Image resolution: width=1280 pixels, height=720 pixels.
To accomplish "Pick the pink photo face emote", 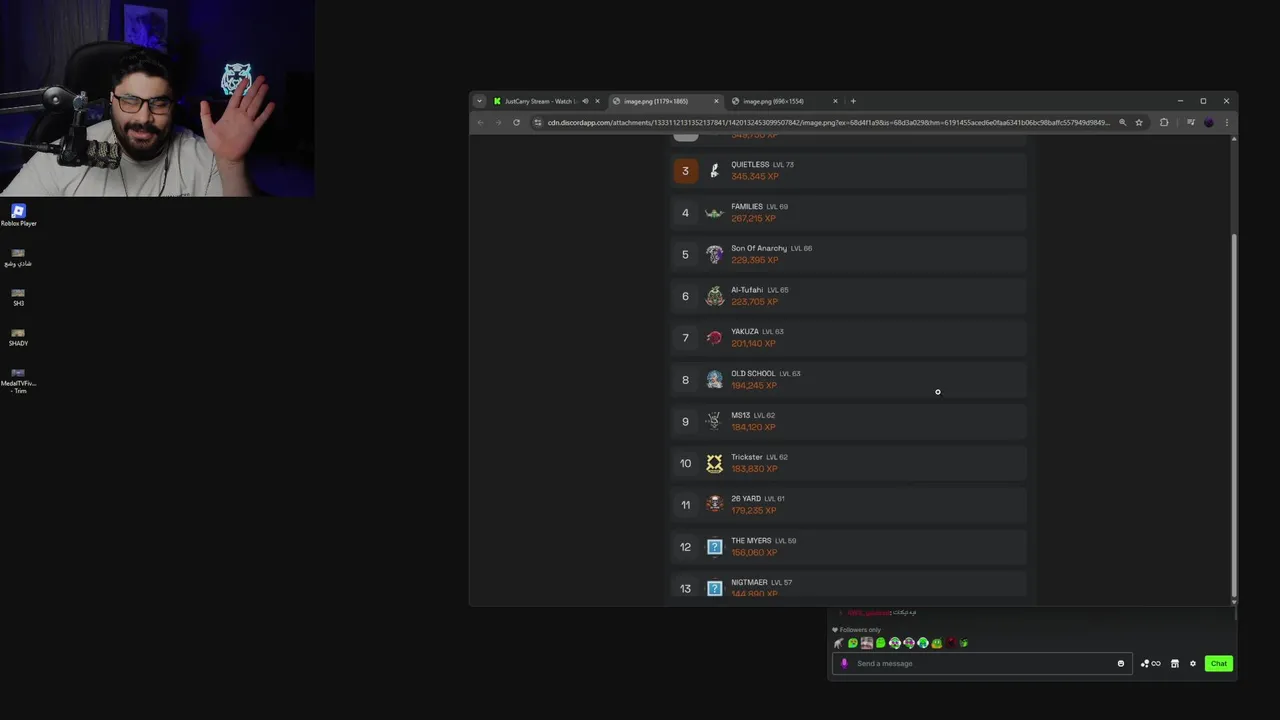I will click(866, 643).
